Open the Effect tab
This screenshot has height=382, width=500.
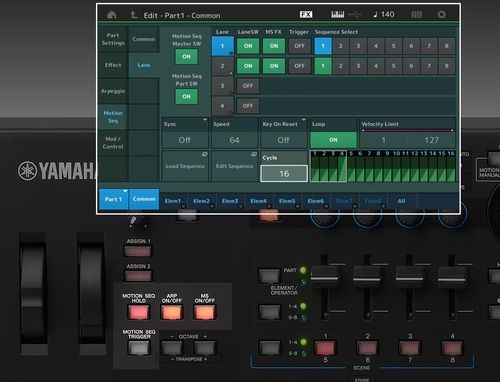click(x=113, y=65)
